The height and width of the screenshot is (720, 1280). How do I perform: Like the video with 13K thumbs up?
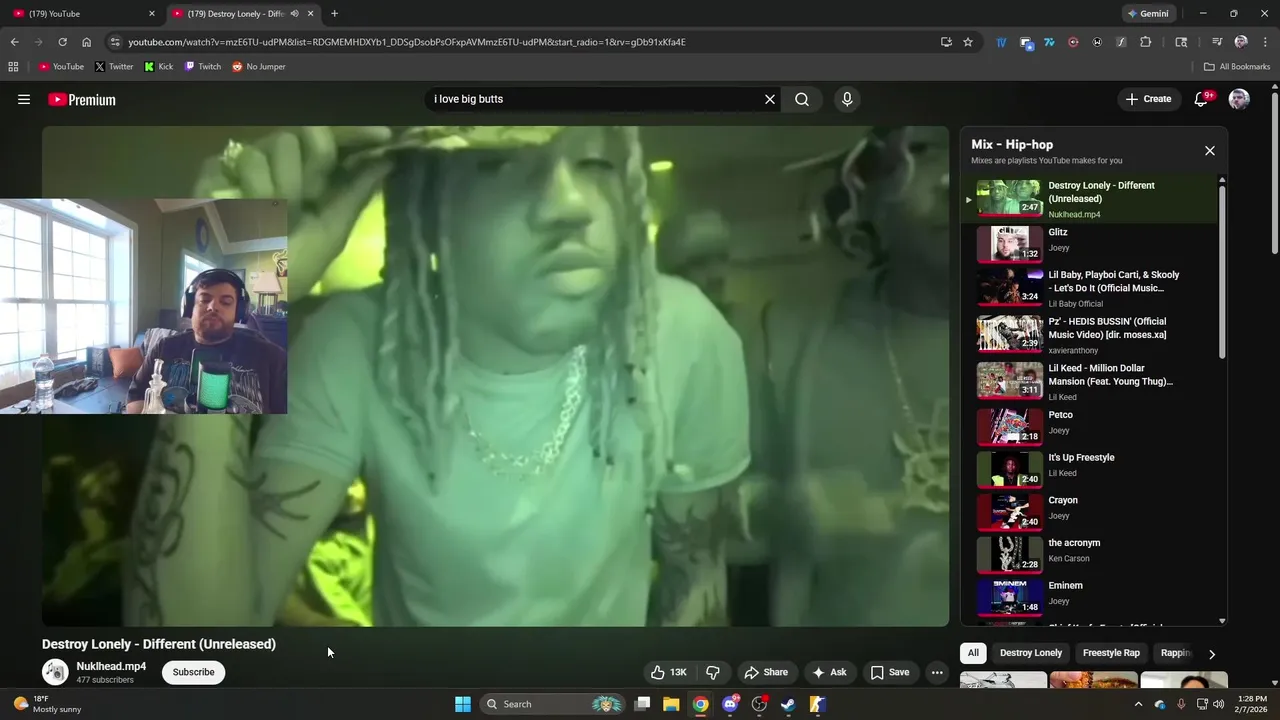tap(668, 672)
